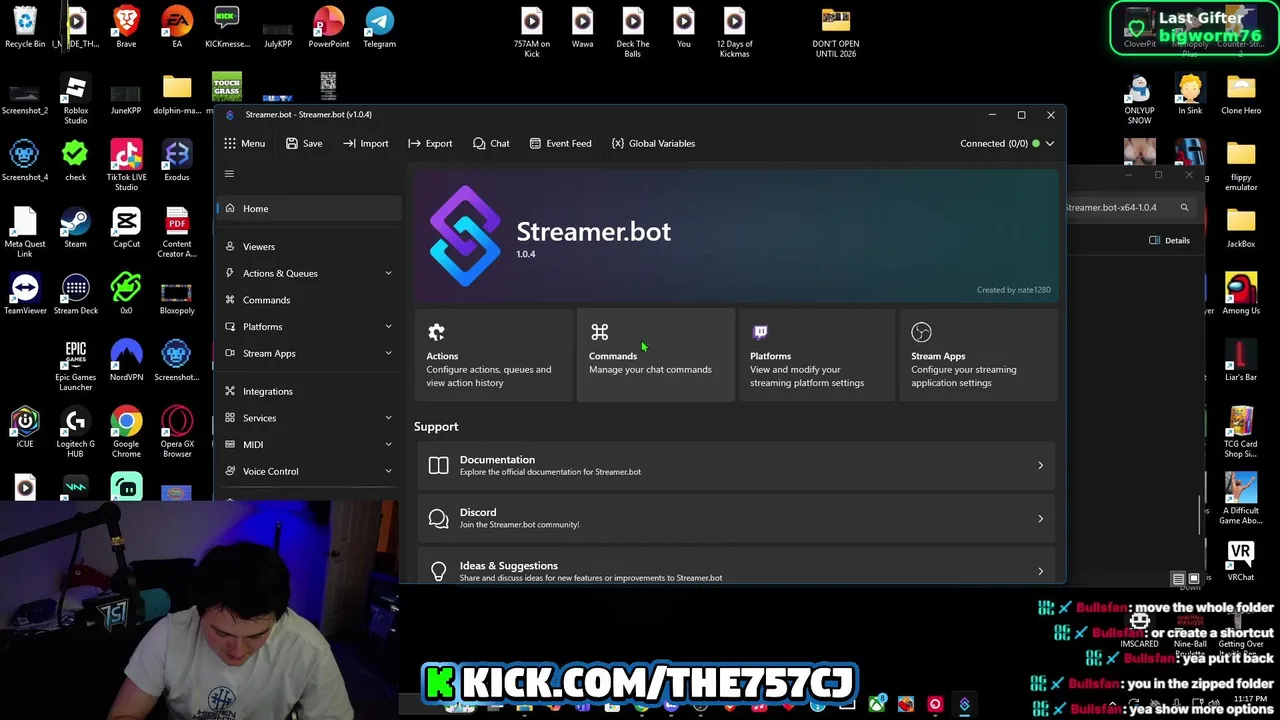Select the iCUE desktop icon
The height and width of the screenshot is (720, 1280).
tap(25, 427)
